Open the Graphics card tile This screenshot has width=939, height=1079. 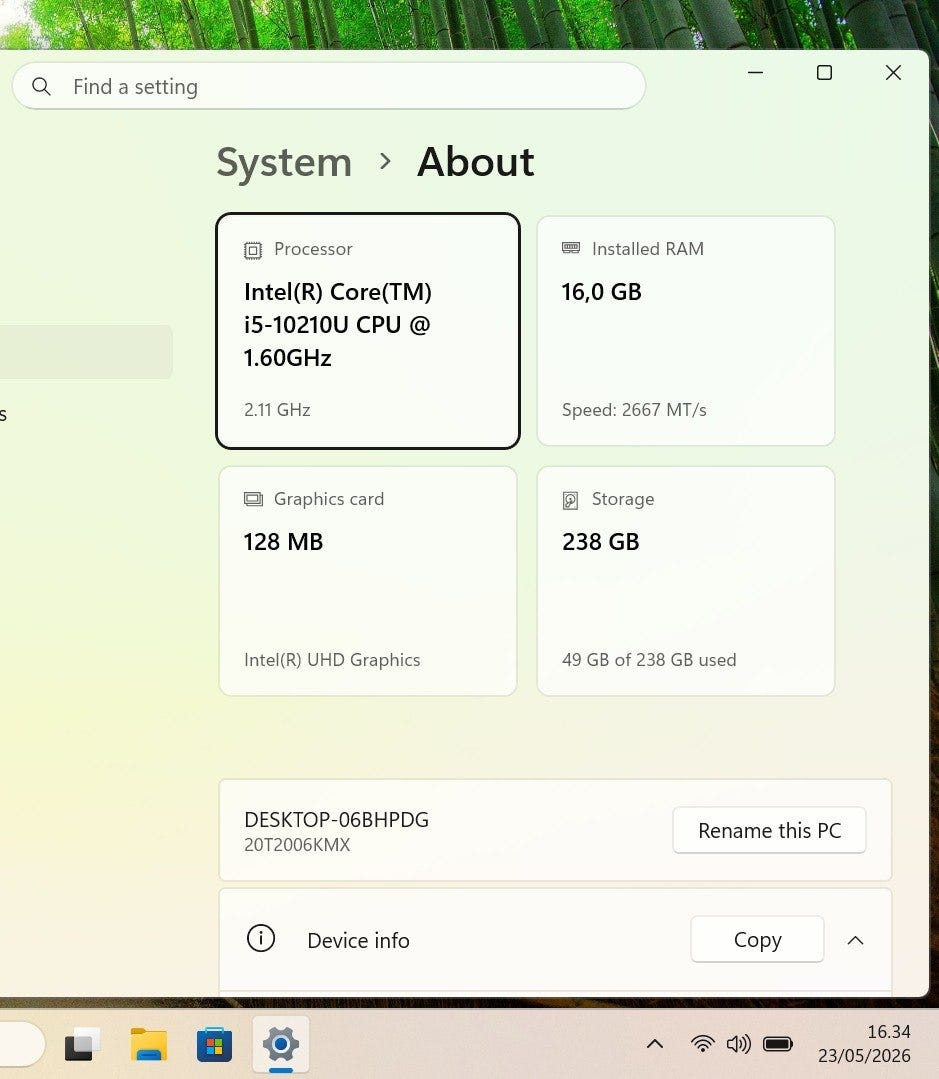point(368,581)
